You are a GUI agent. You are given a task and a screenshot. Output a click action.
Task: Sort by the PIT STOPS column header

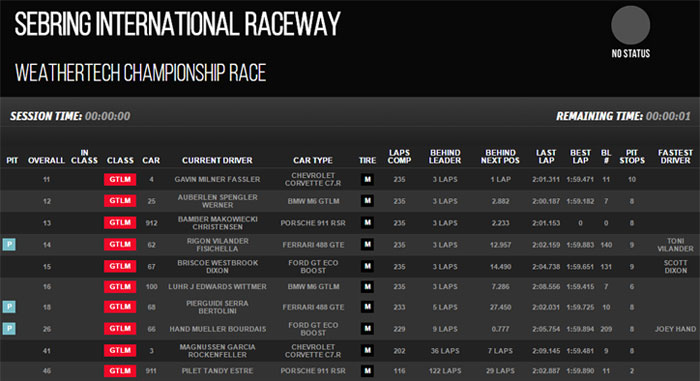(632, 156)
